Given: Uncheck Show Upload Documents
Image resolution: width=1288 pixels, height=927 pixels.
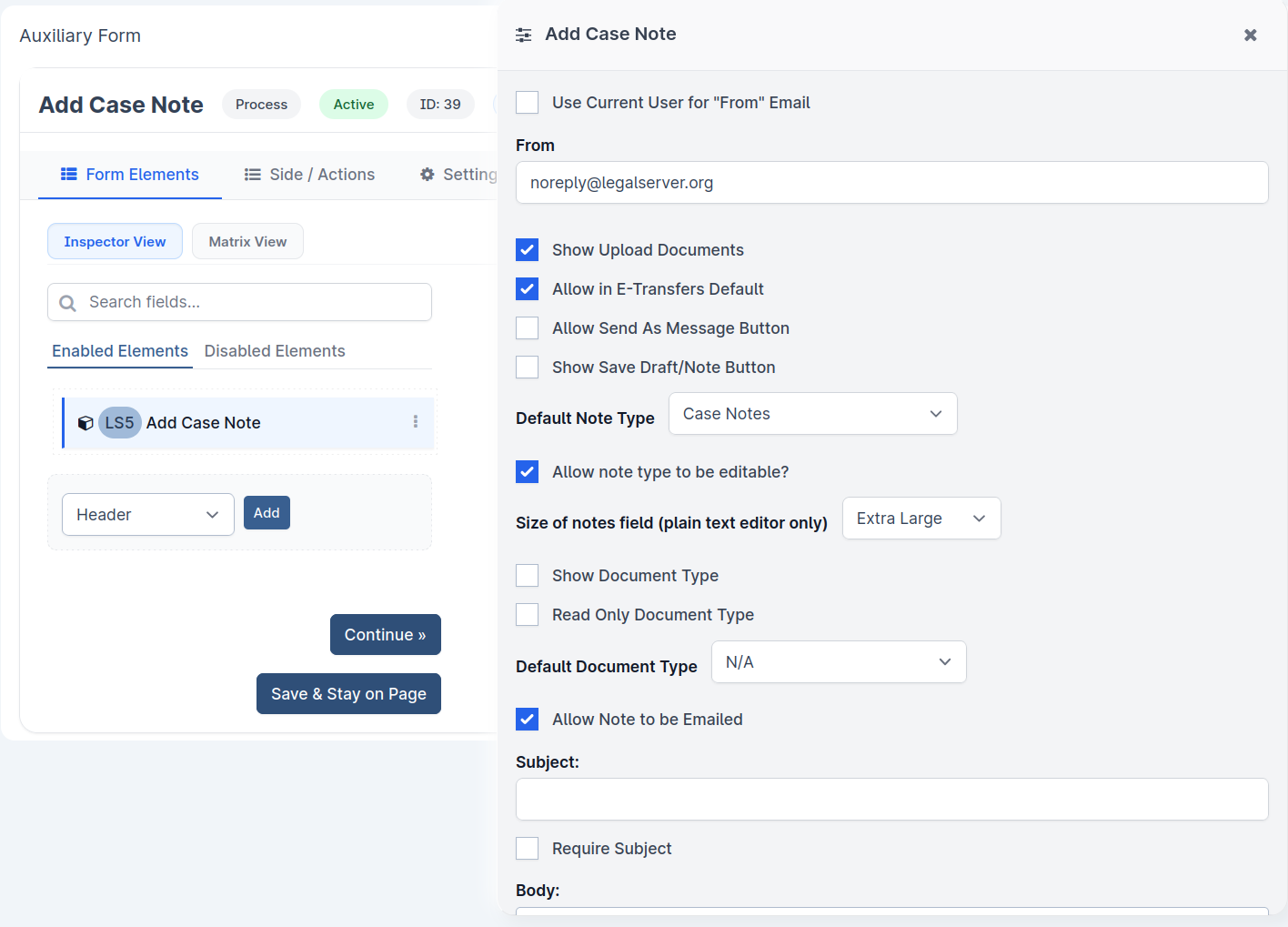Looking at the screenshot, I should tap(528, 249).
